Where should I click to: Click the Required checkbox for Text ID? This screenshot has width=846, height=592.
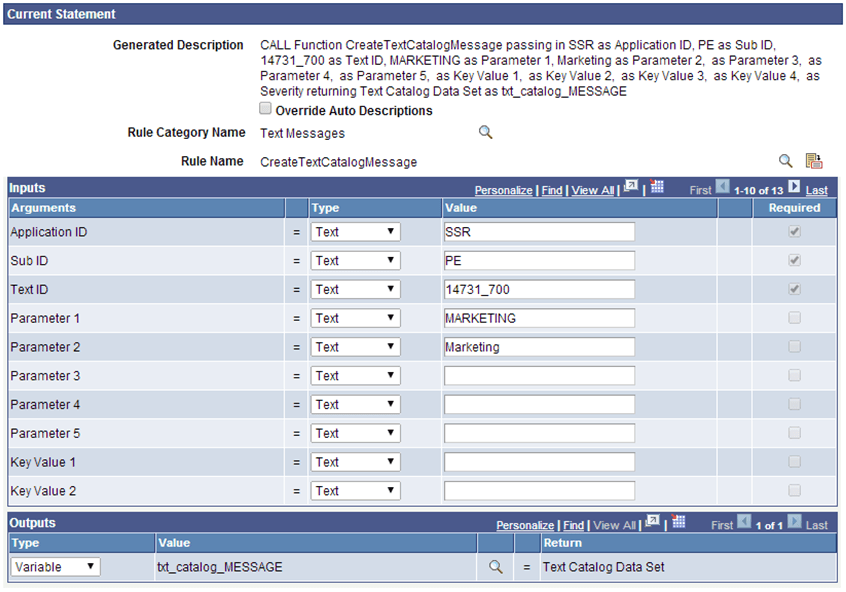pos(794,289)
